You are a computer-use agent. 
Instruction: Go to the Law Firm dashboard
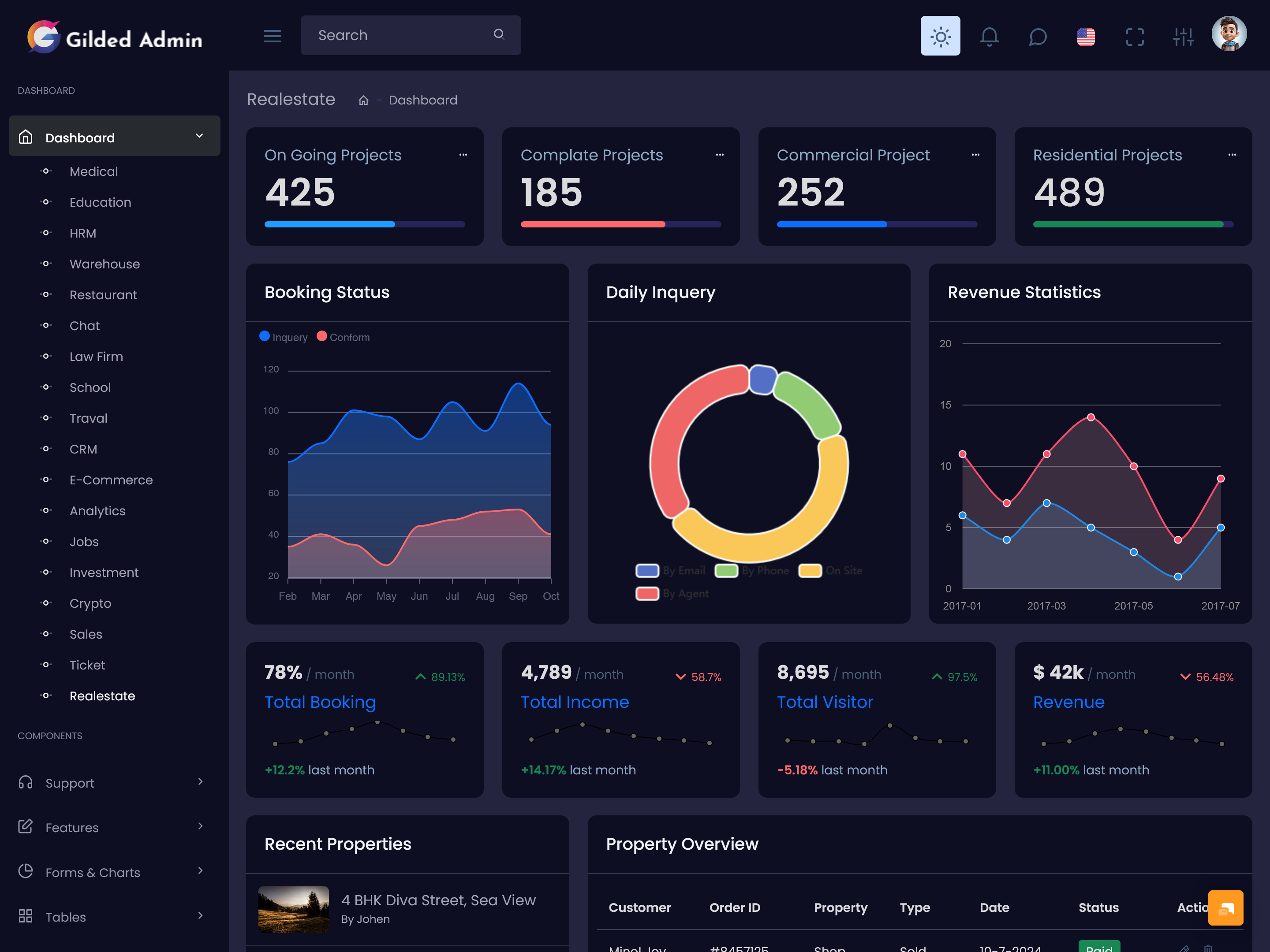point(96,357)
